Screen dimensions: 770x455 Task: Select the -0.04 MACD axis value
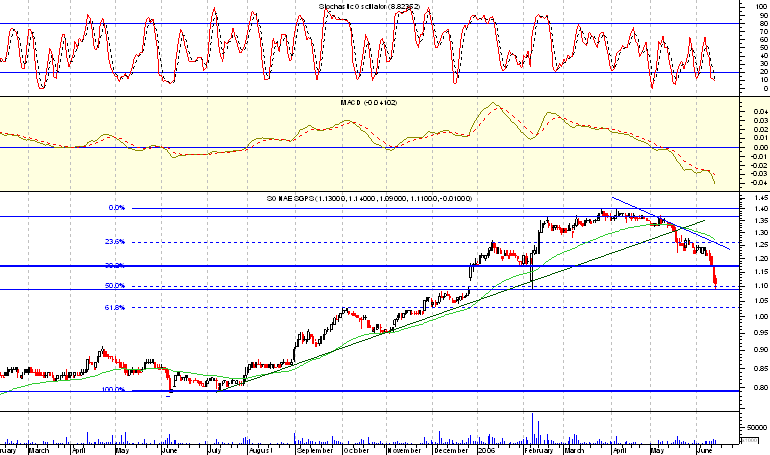pyautogui.click(x=761, y=183)
